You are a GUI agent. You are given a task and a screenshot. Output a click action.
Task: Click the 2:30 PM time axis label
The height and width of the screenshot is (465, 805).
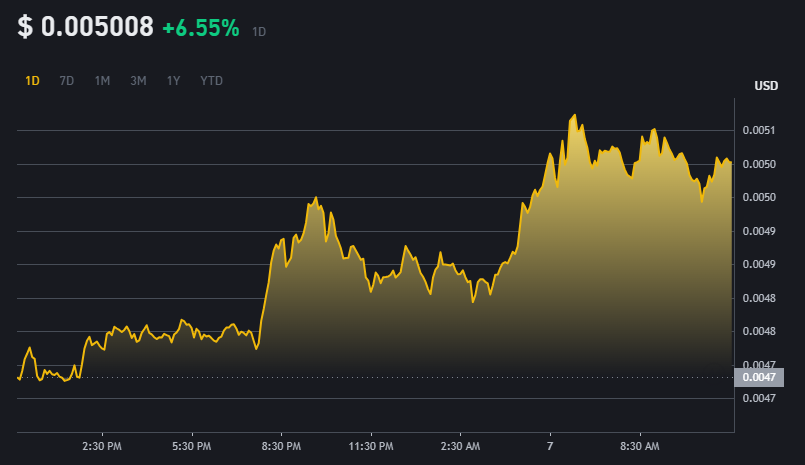(x=102, y=446)
